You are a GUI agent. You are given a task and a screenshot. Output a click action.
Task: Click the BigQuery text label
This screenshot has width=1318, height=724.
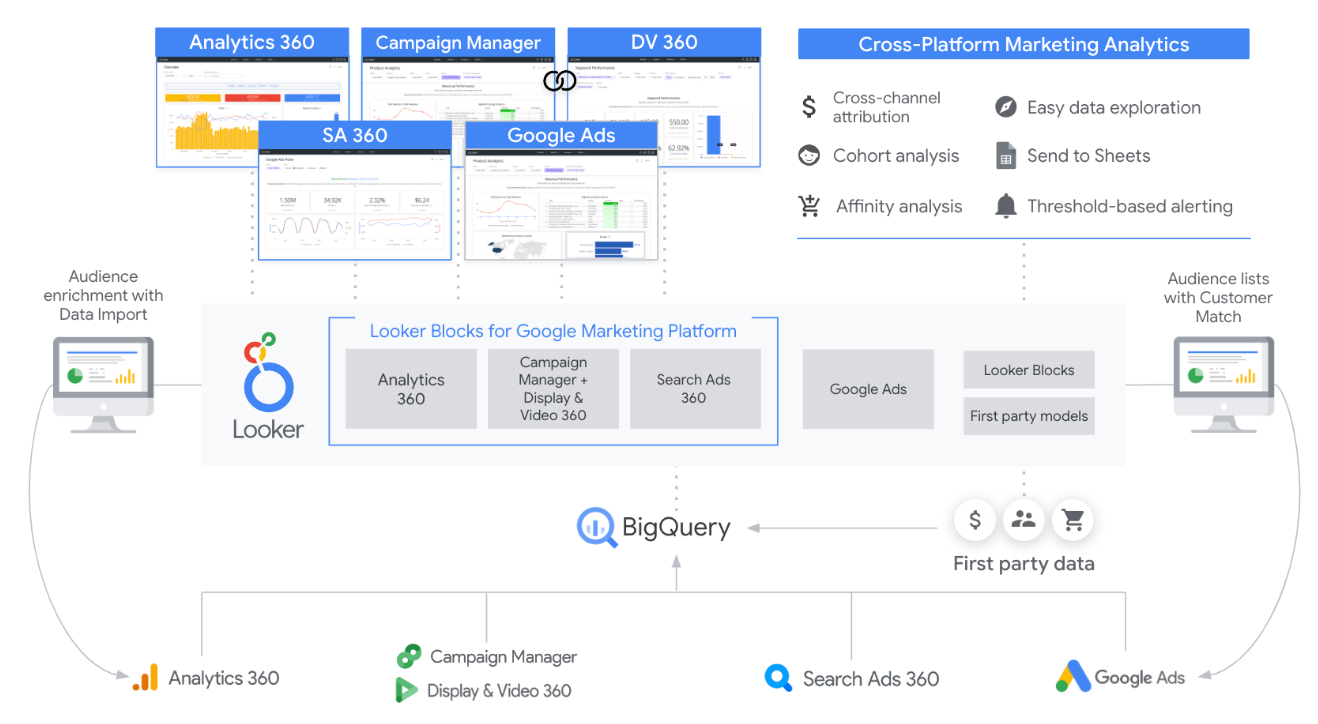coord(676,527)
